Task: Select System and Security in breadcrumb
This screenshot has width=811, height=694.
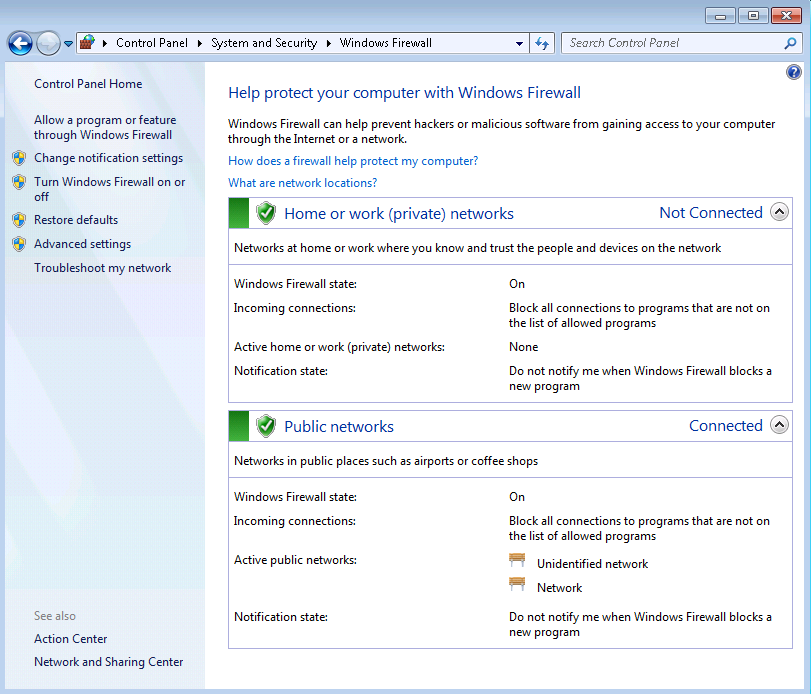Action: point(264,43)
